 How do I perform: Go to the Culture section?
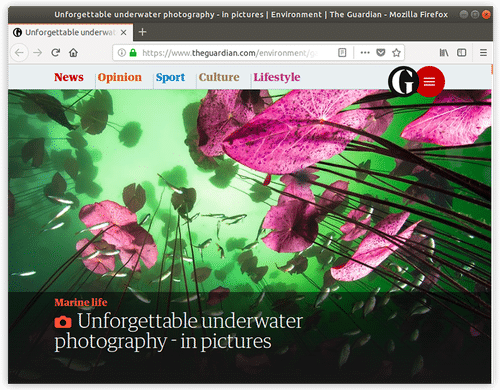pyautogui.click(x=219, y=77)
